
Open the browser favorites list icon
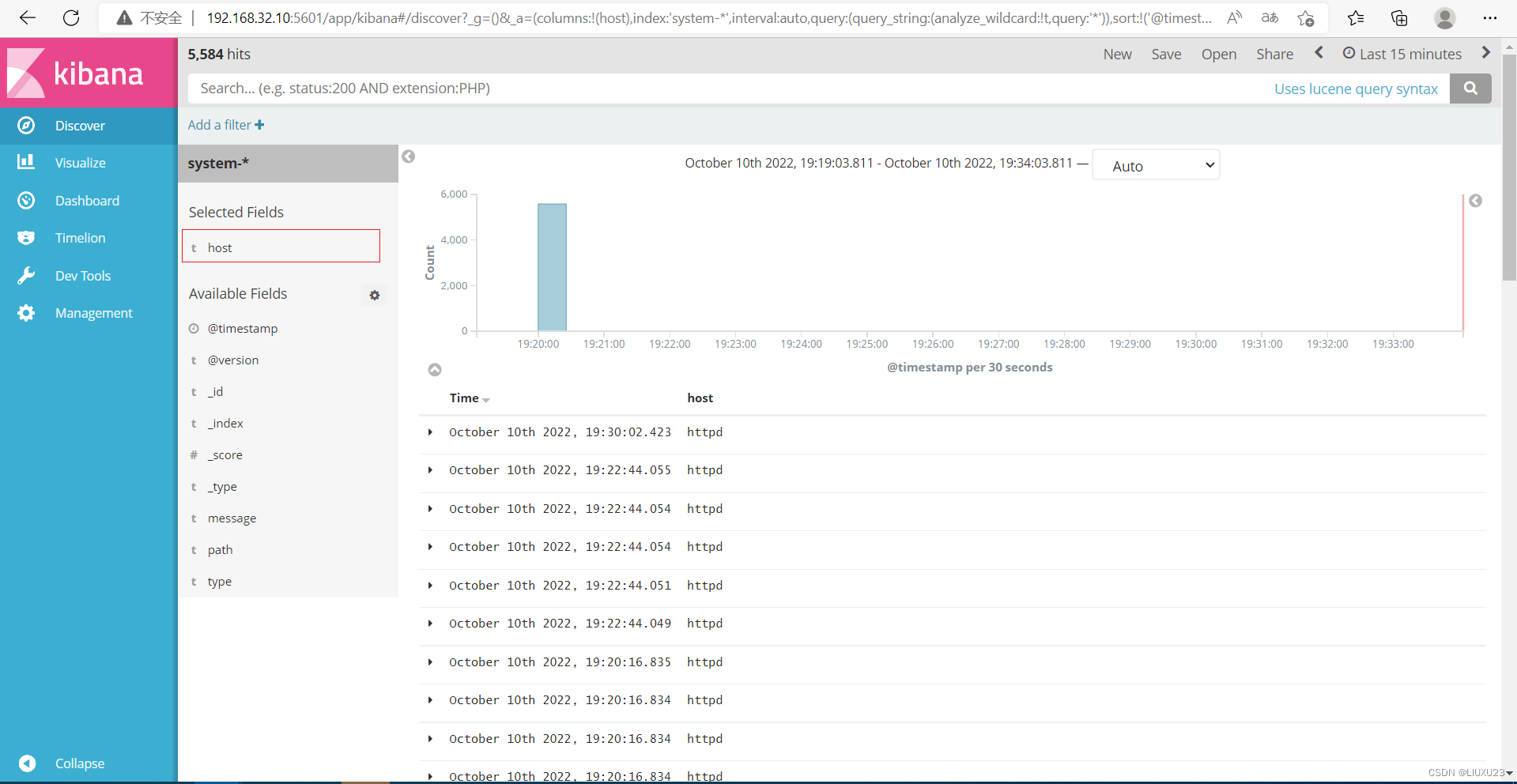point(1356,17)
